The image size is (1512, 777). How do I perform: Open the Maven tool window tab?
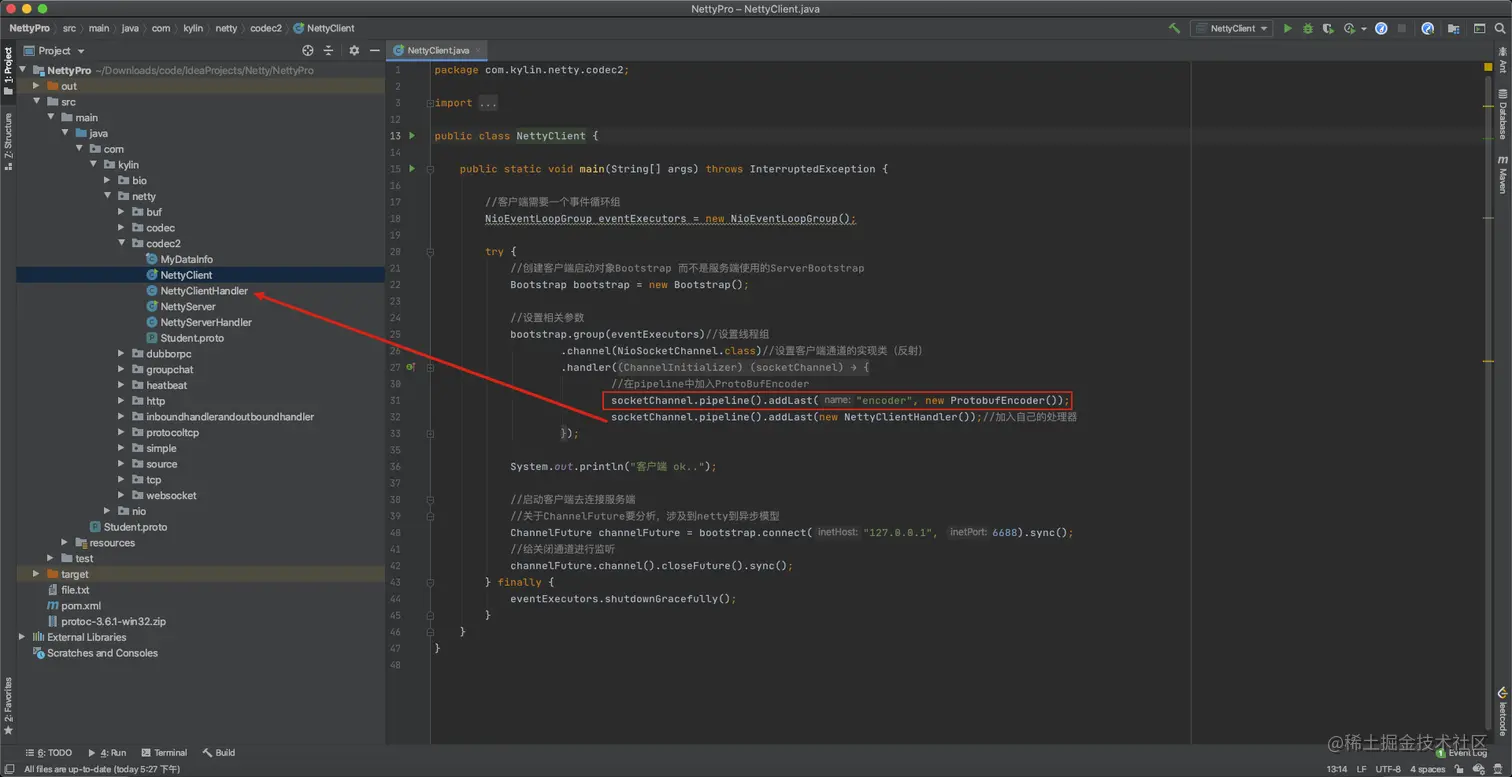[x=1502, y=175]
